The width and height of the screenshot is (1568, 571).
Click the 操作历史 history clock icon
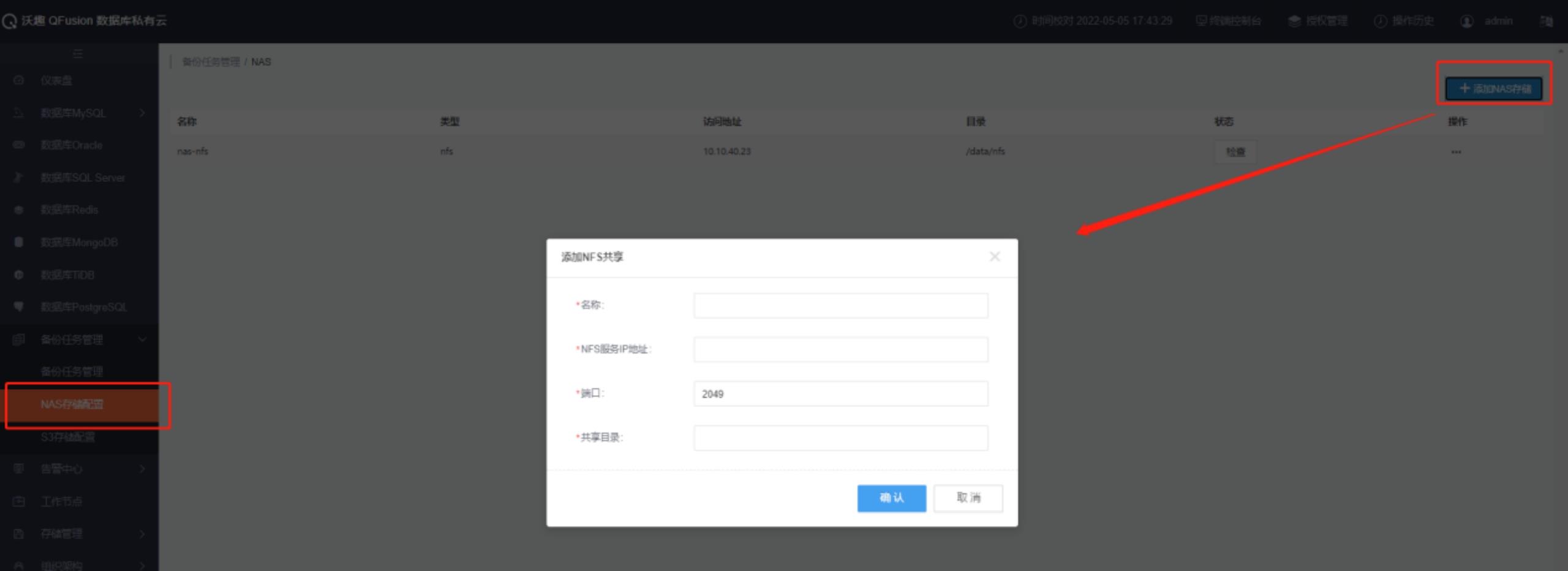(1380, 21)
